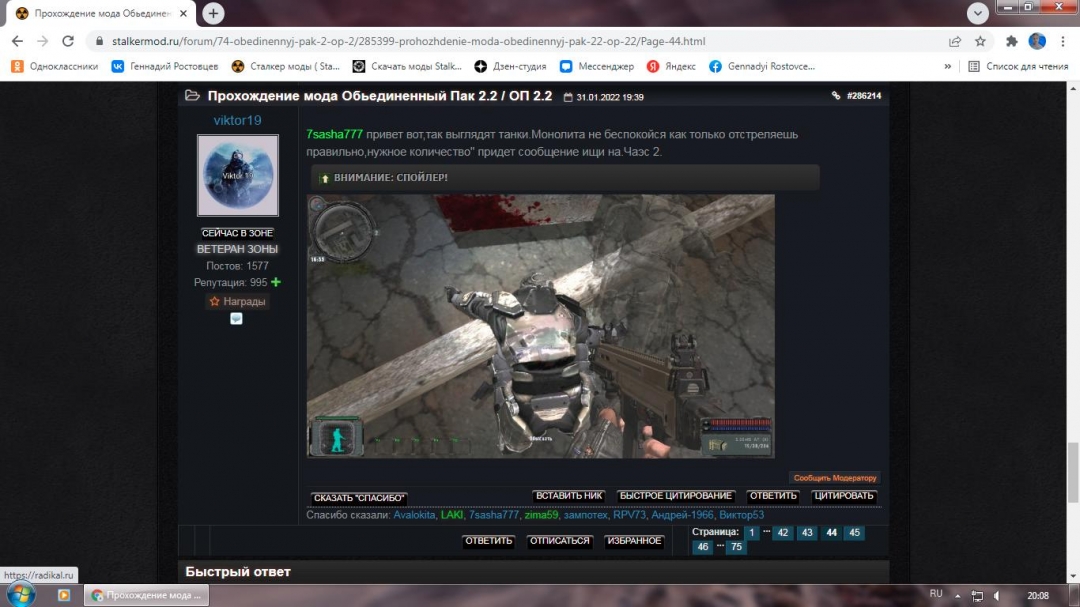Open the Gennadyi Rostovce... Facebook bookmark
This screenshot has width=1080, height=607.
coord(762,66)
